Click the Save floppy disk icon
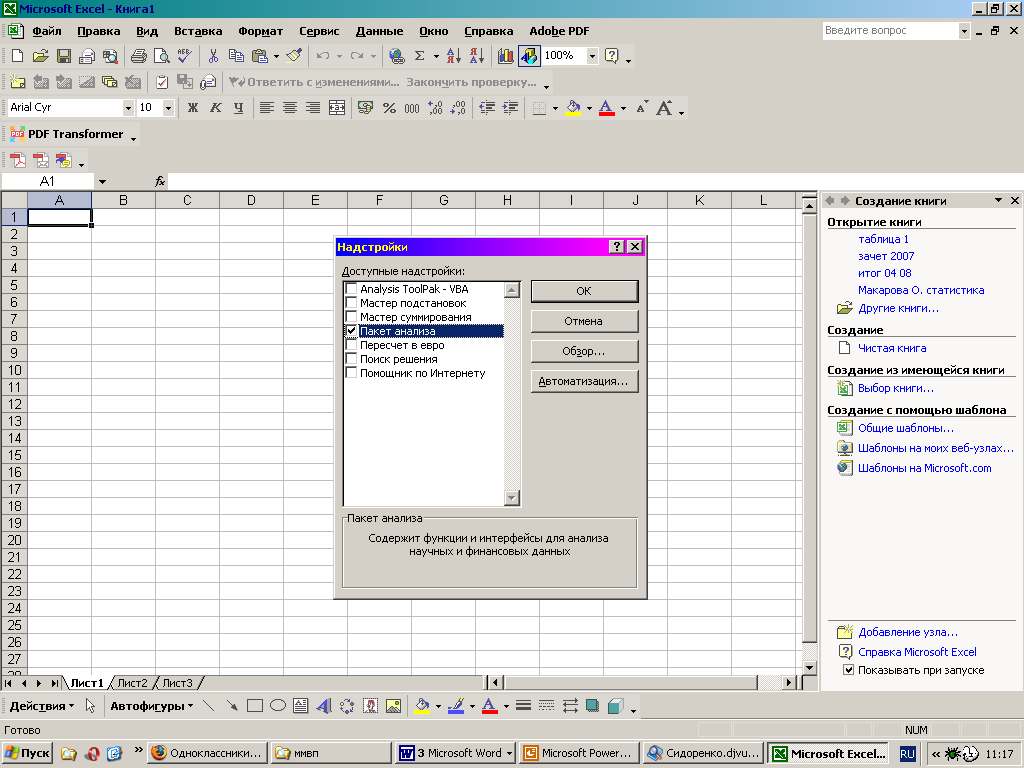 coord(64,56)
